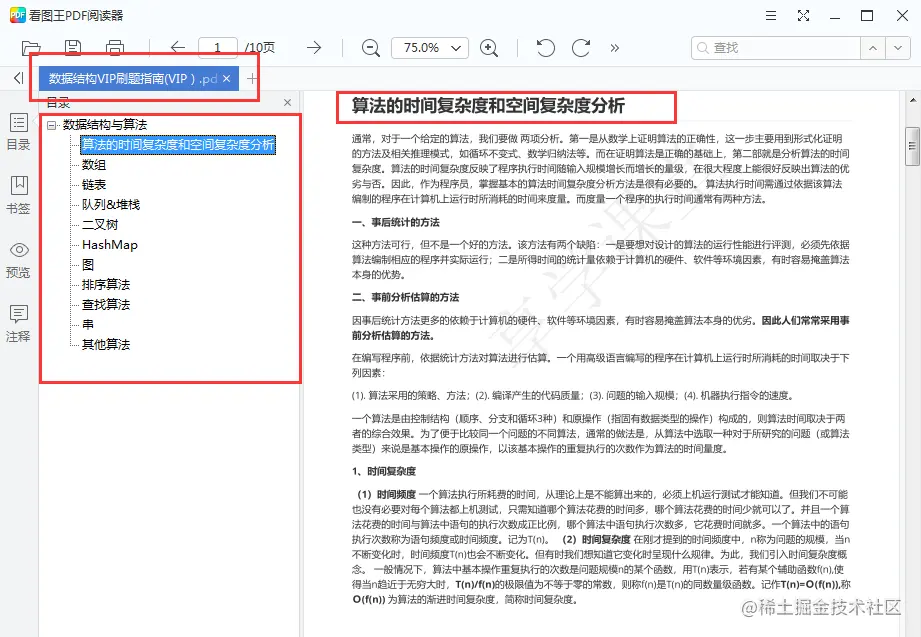Jump to 排序算法 in outline

(106, 284)
